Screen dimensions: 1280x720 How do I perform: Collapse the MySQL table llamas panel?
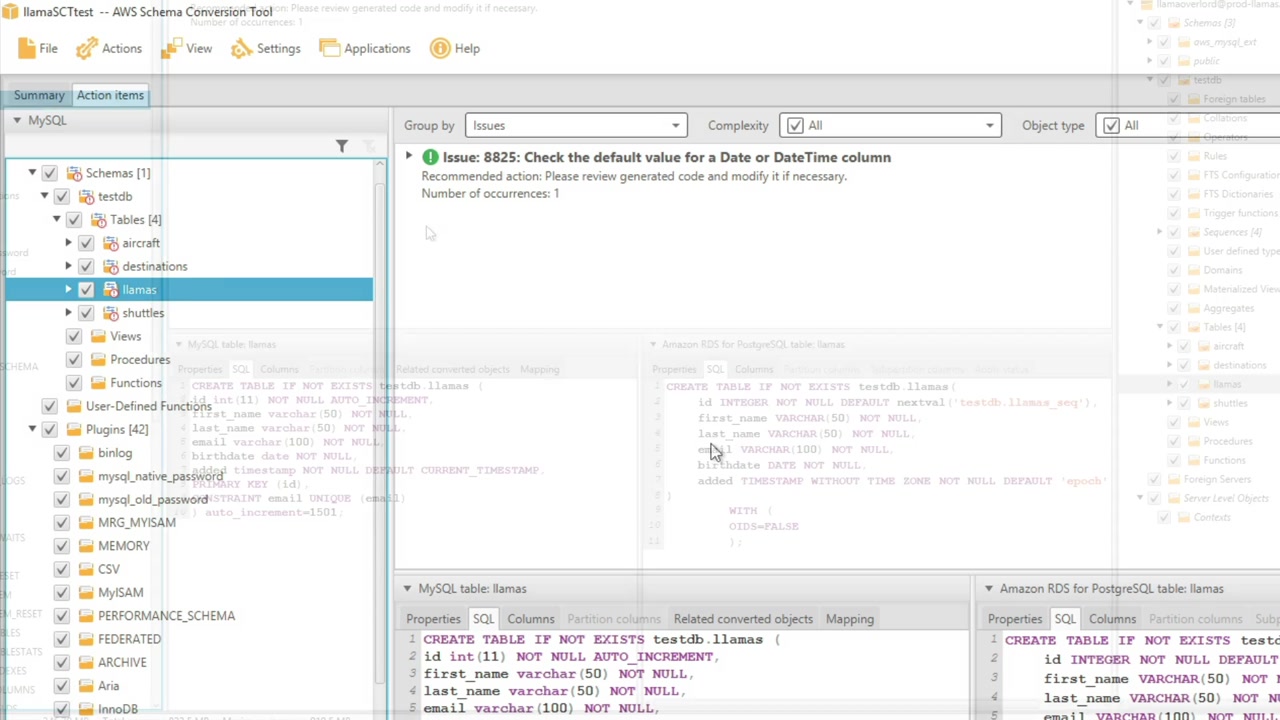point(406,589)
